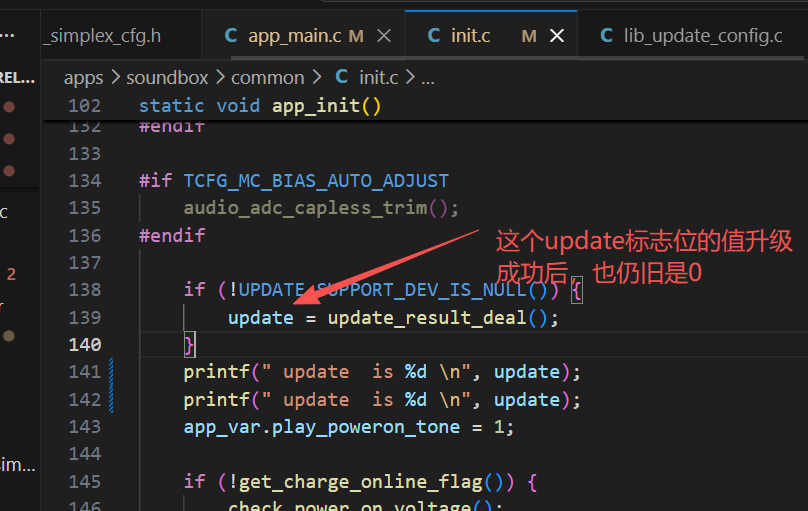Click the C file icon on lib_update_config.c tab
This screenshot has height=511, width=808.
point(607,36)
